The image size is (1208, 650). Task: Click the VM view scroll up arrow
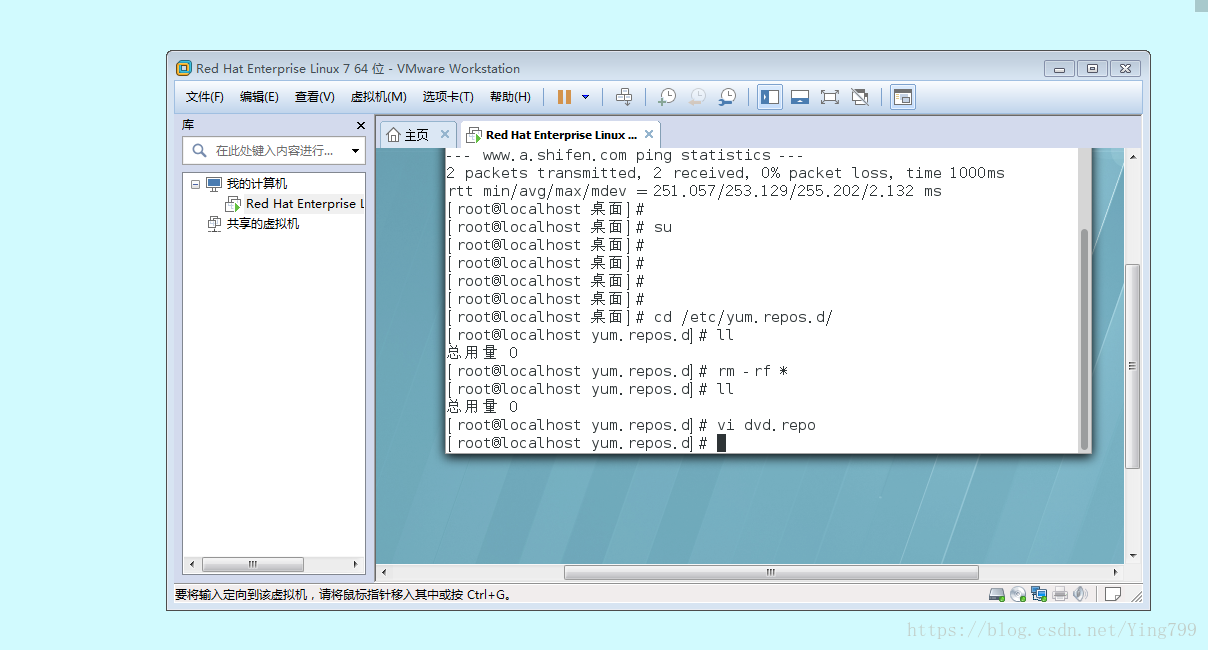(x=1132, y=157)
